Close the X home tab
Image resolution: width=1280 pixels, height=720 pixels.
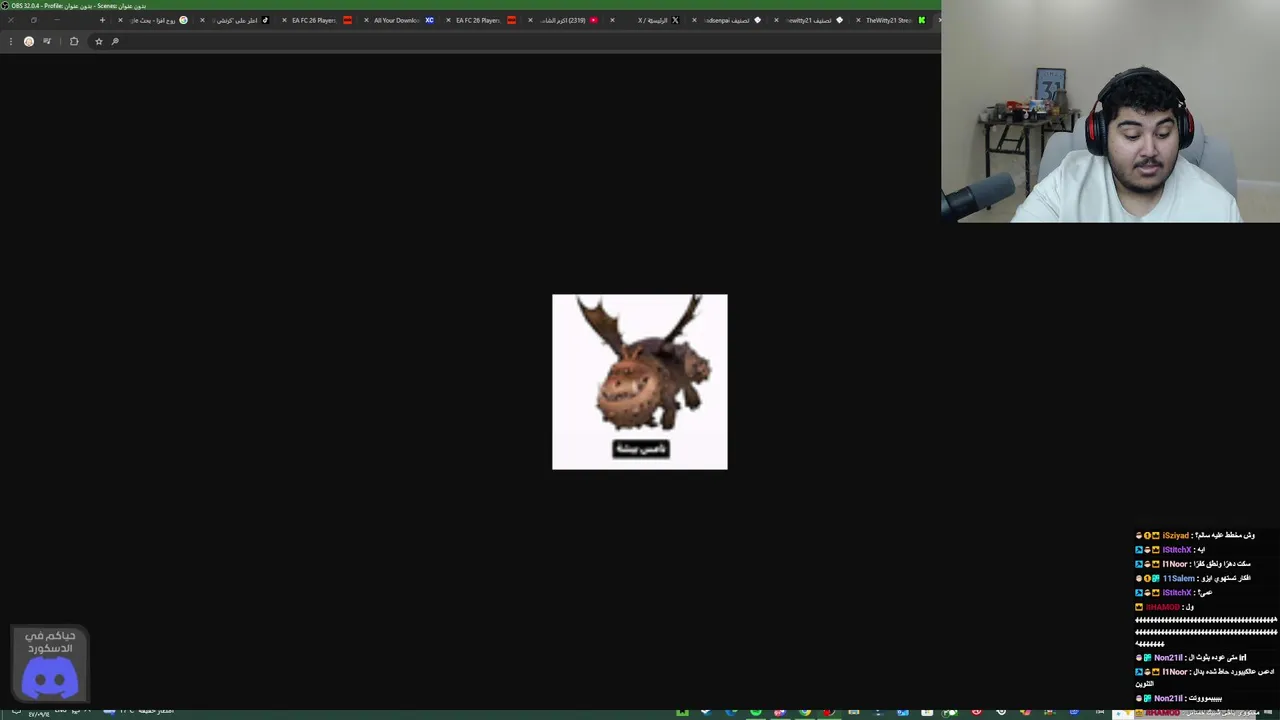click(612, 20)
